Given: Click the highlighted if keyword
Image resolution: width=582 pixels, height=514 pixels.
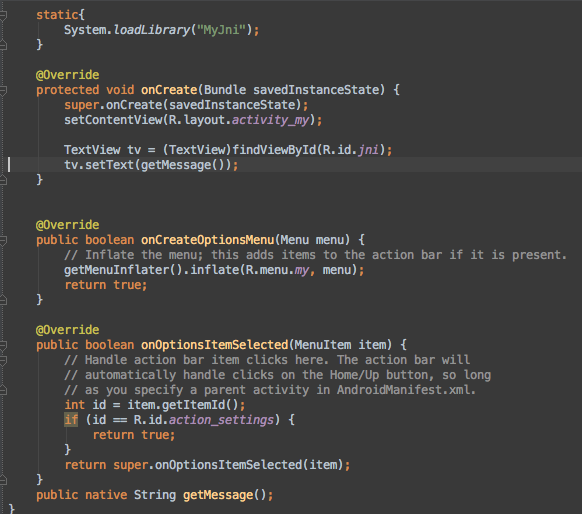Looking at the screenshot, I should point(71,420).
